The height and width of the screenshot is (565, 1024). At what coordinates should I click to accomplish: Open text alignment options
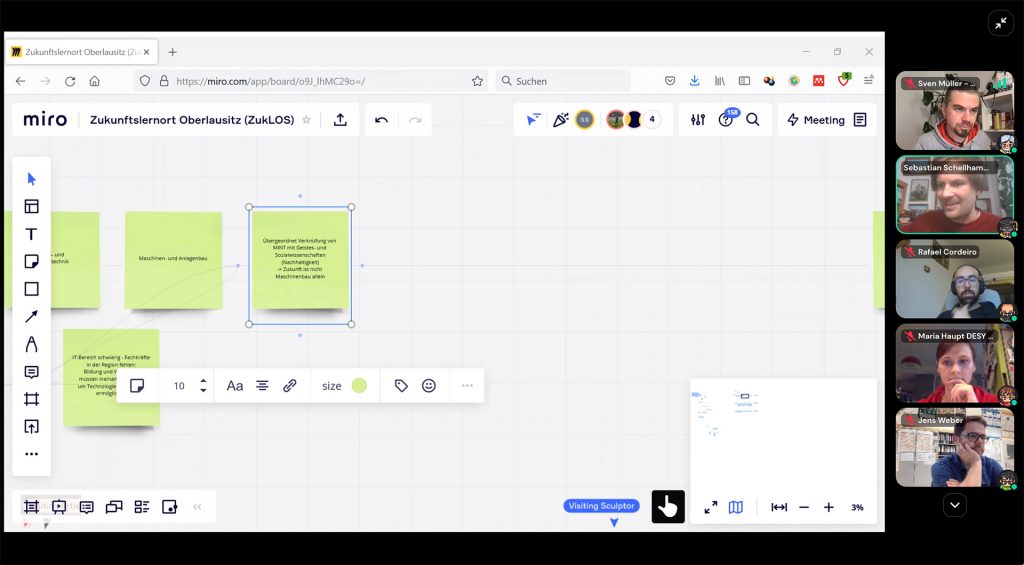[262, 385]
